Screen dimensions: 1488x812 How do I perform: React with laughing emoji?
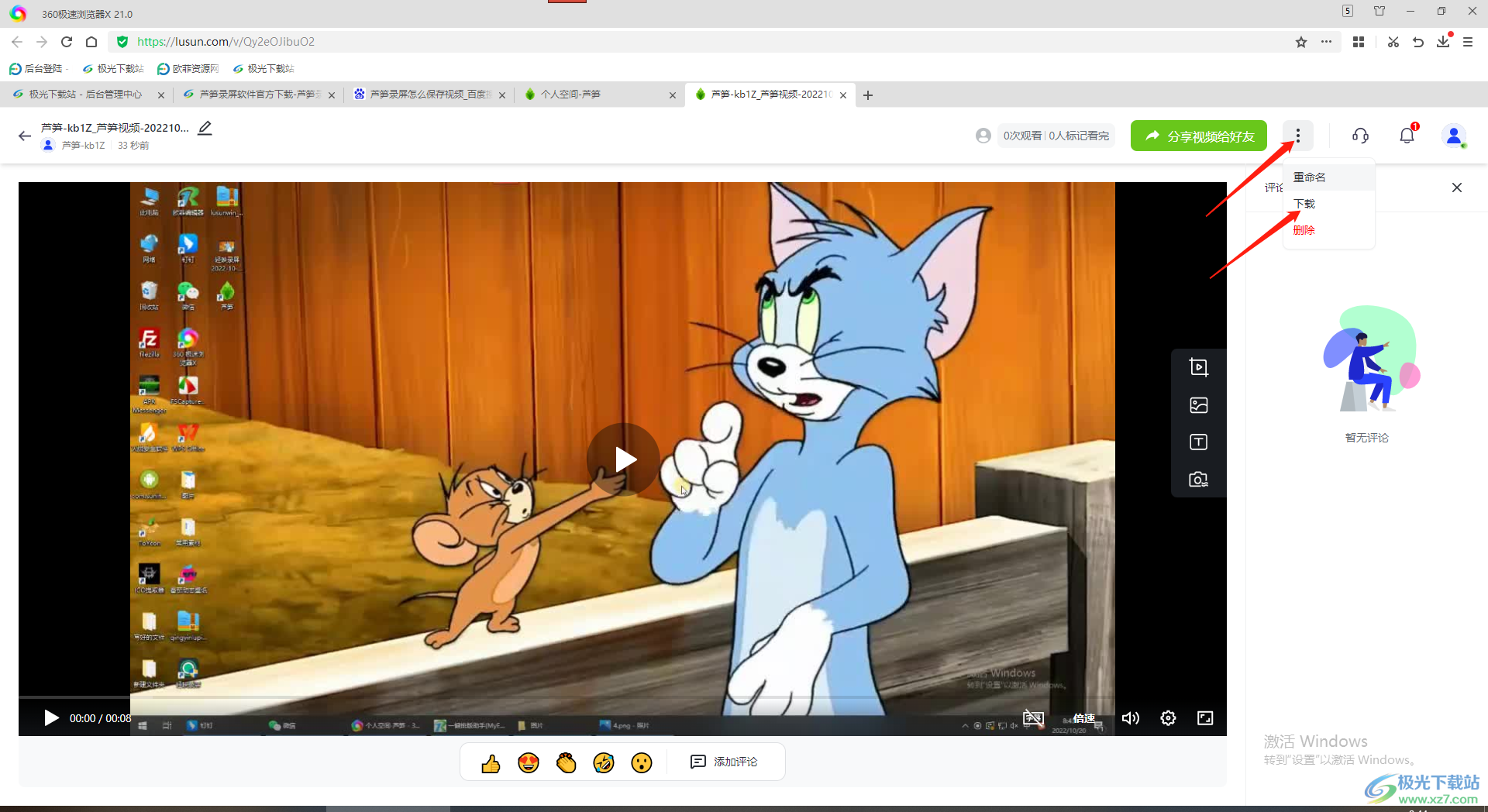click(x=604, y=763)
